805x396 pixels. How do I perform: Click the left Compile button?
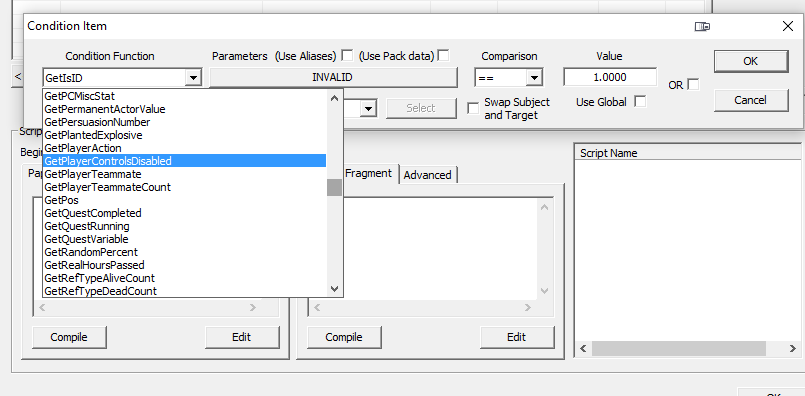pos(69,337)
